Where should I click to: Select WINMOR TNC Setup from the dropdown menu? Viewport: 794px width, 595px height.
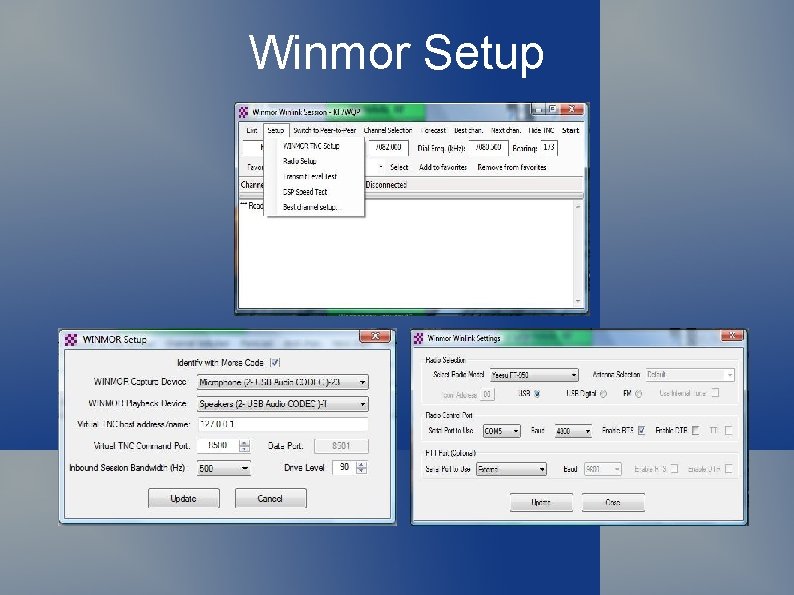(x=311, y=146)
